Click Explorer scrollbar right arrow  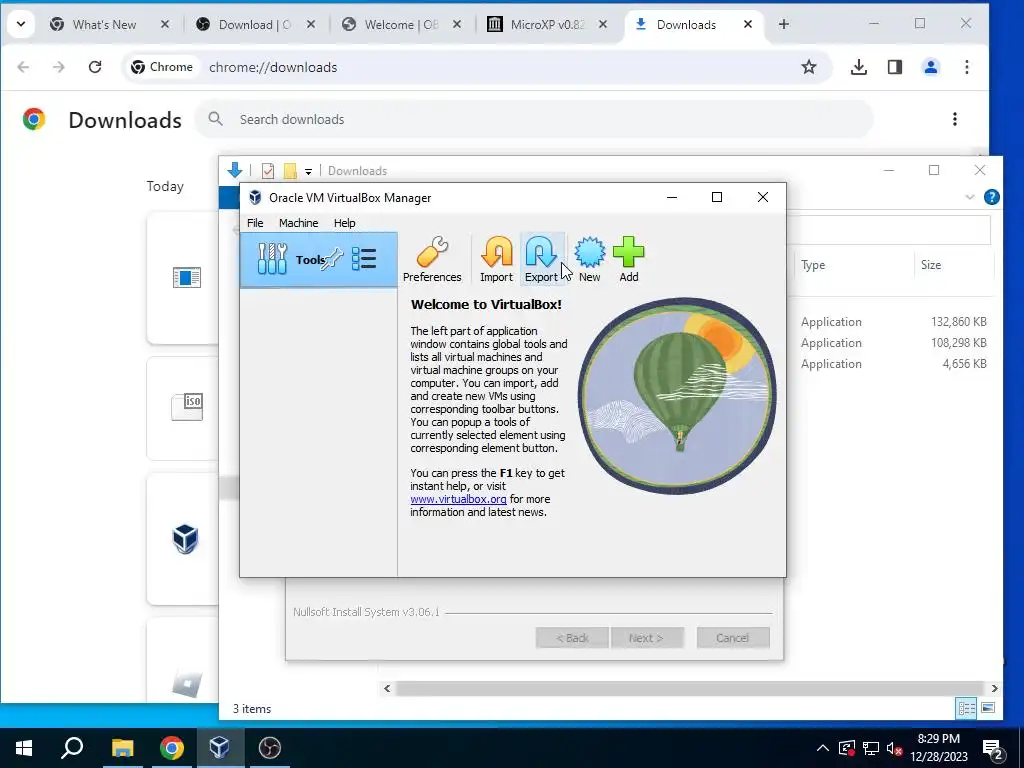(x=994, y=688)
